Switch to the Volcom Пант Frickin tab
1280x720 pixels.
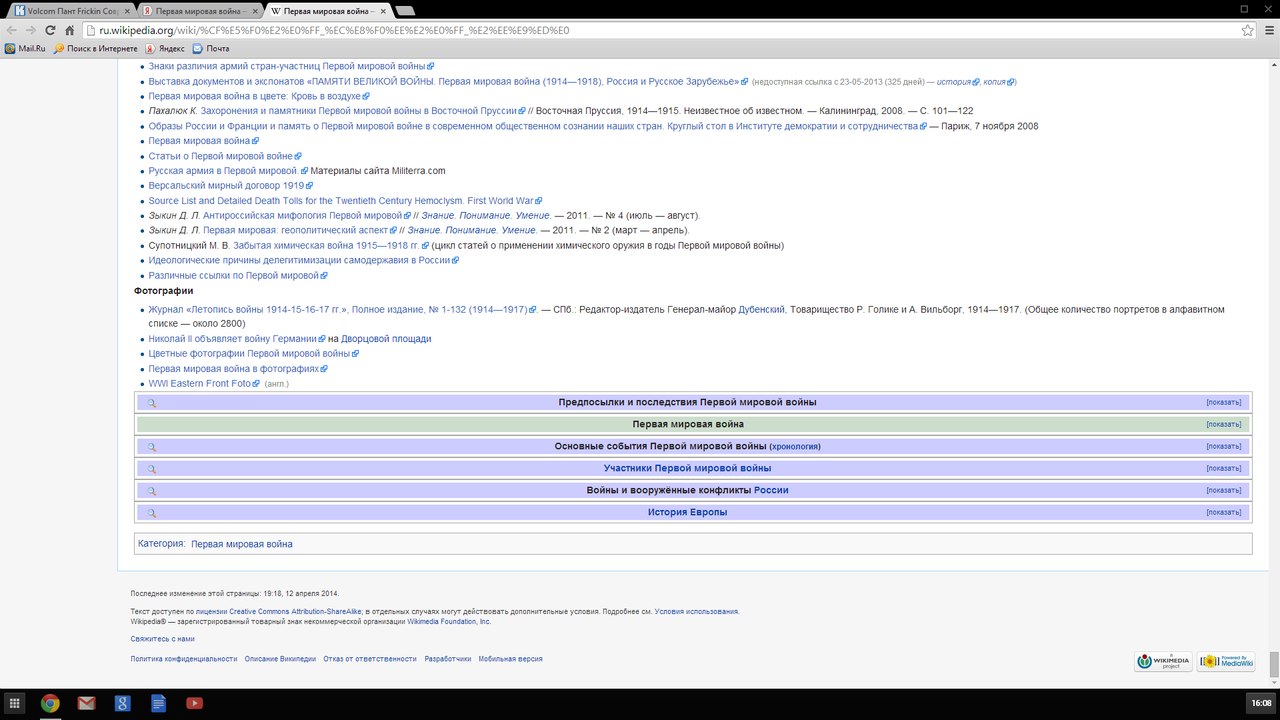click(70, 10)
